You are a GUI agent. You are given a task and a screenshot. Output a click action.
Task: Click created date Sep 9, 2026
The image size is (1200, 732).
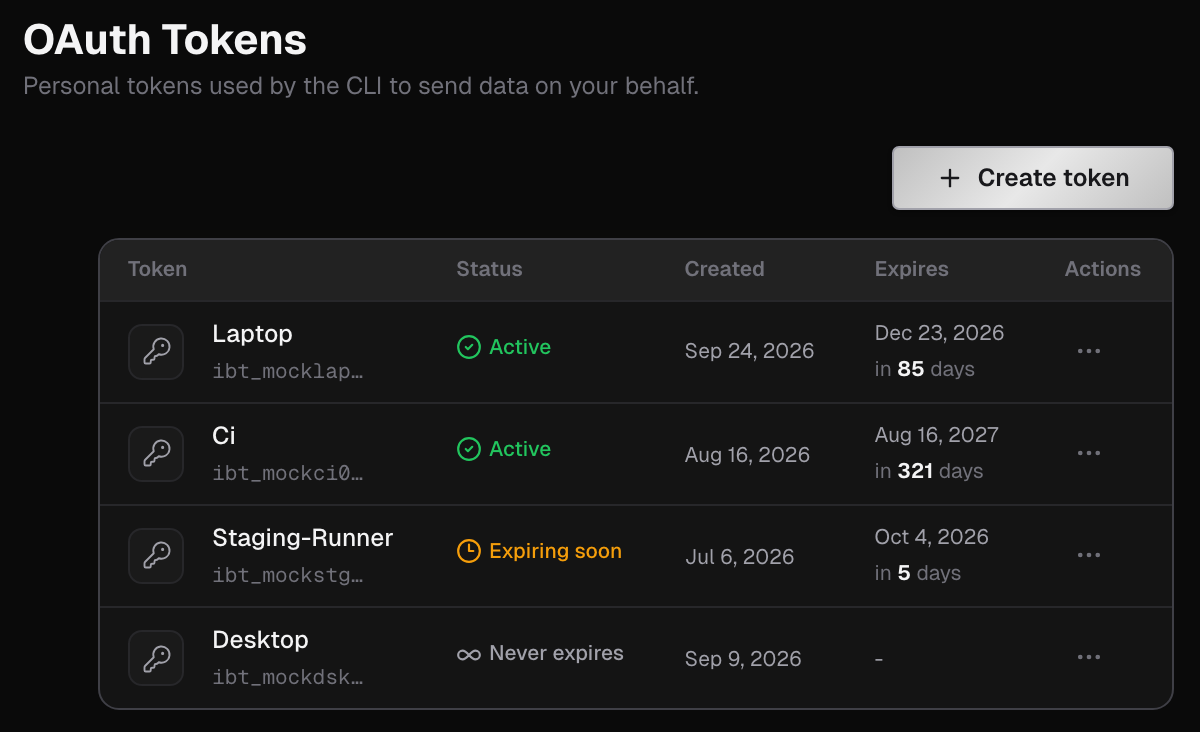point(743,659)
